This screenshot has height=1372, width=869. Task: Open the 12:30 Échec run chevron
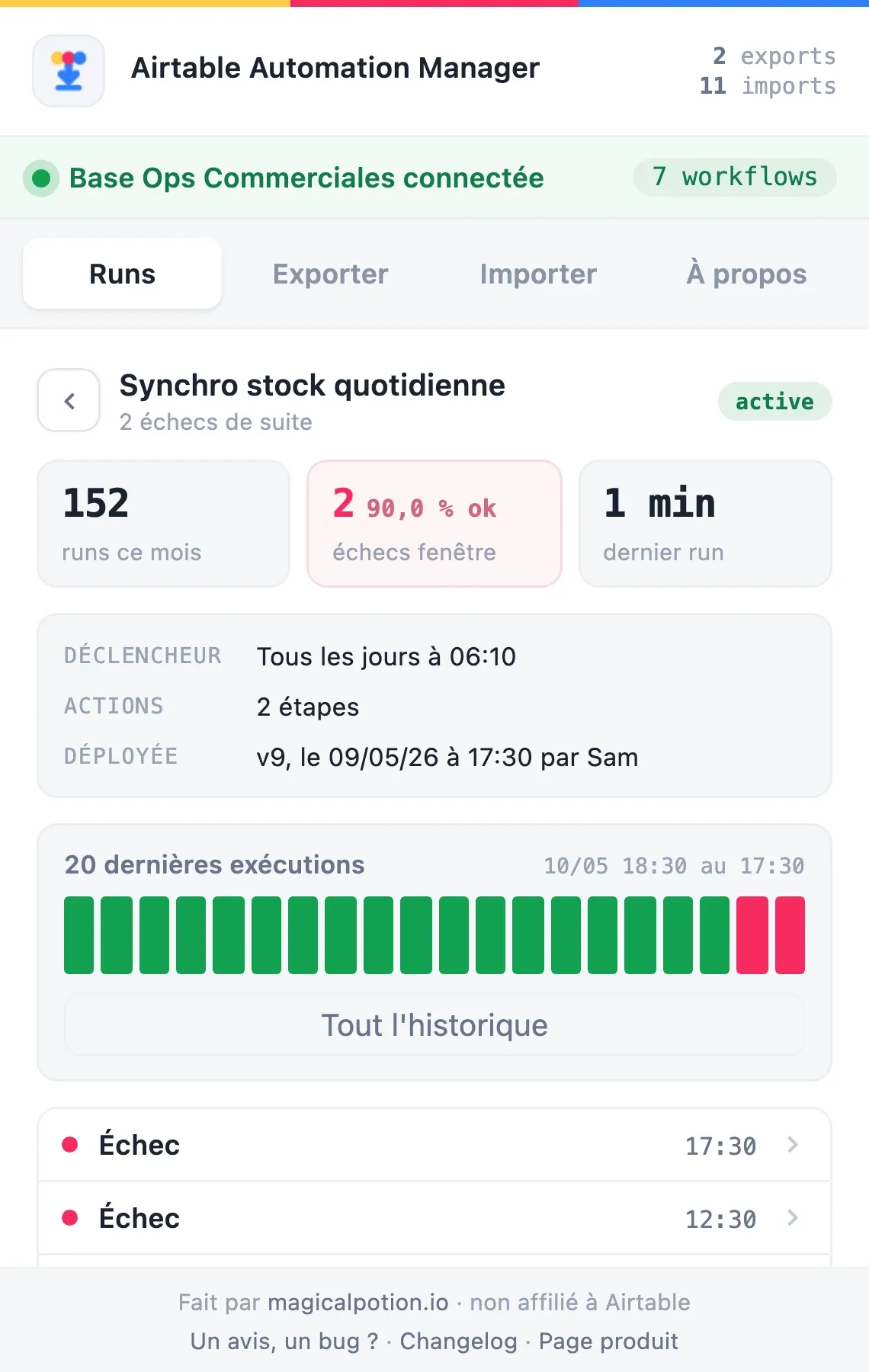[793, 1218]
